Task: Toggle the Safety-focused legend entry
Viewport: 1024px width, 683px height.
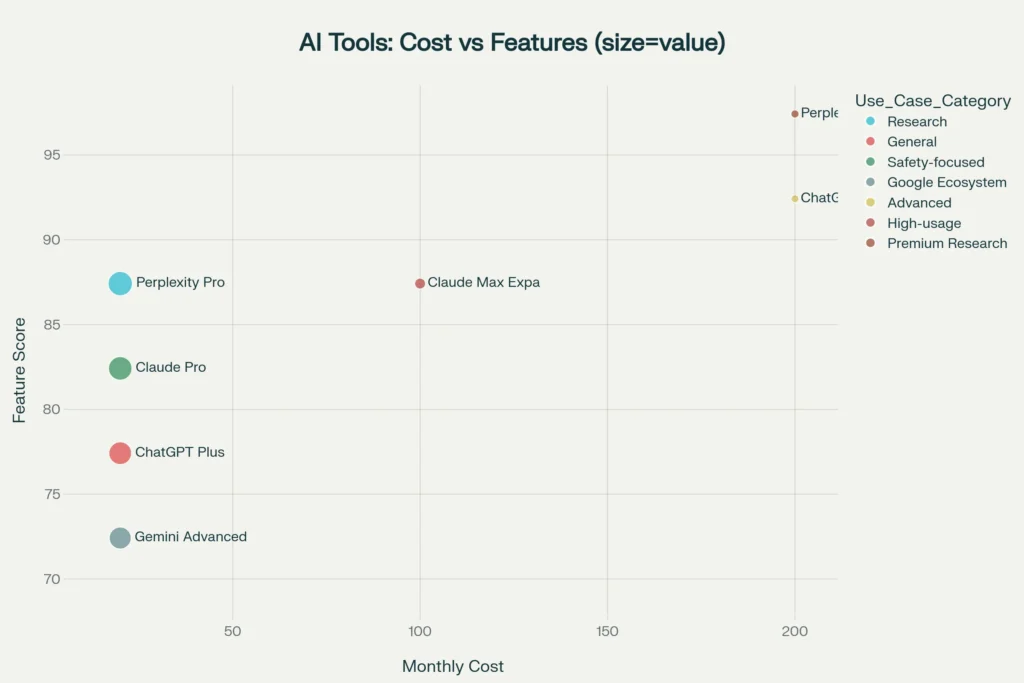Action: 925,162
